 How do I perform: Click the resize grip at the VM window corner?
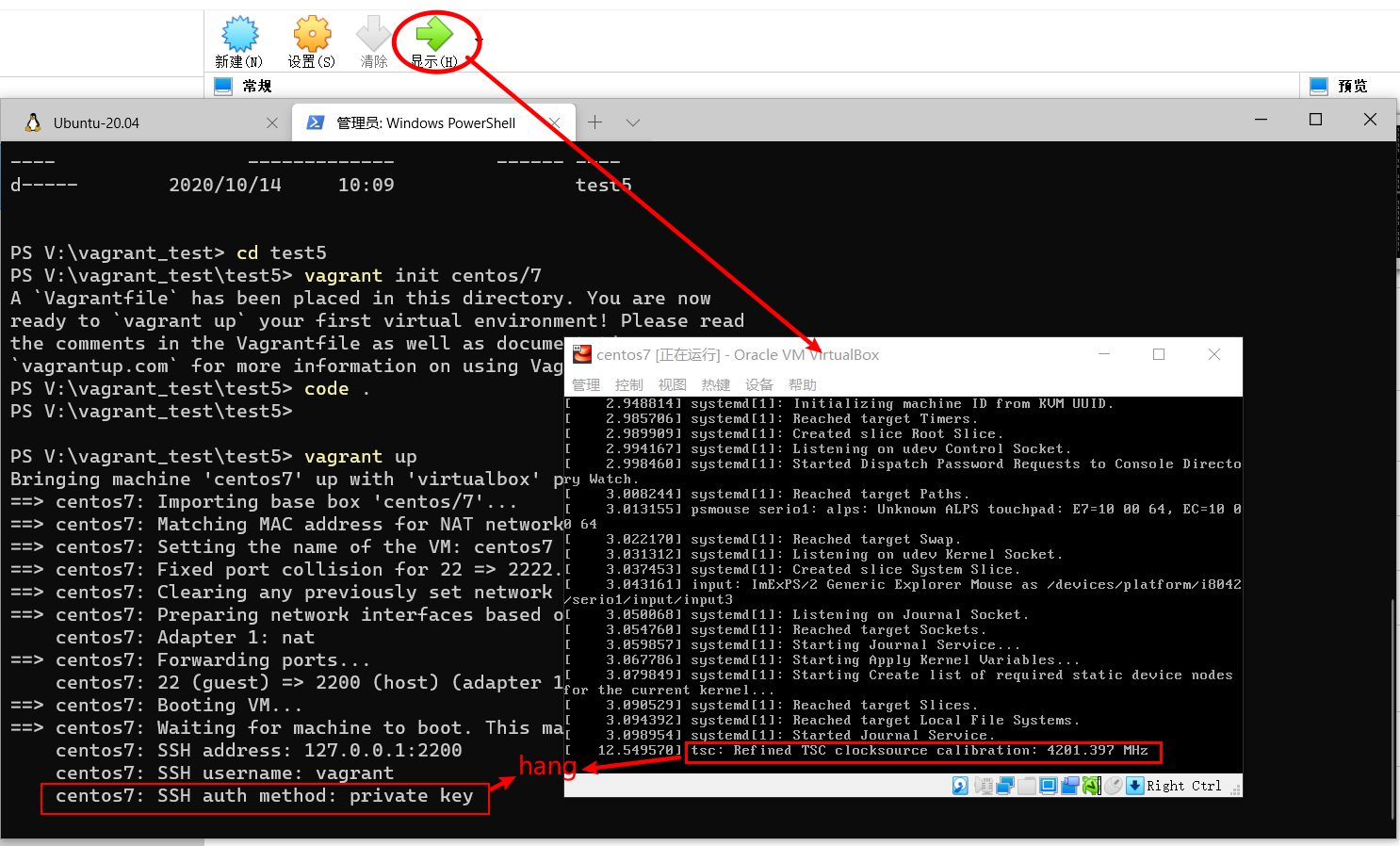pyautogui.click(x=1235, y=789)
